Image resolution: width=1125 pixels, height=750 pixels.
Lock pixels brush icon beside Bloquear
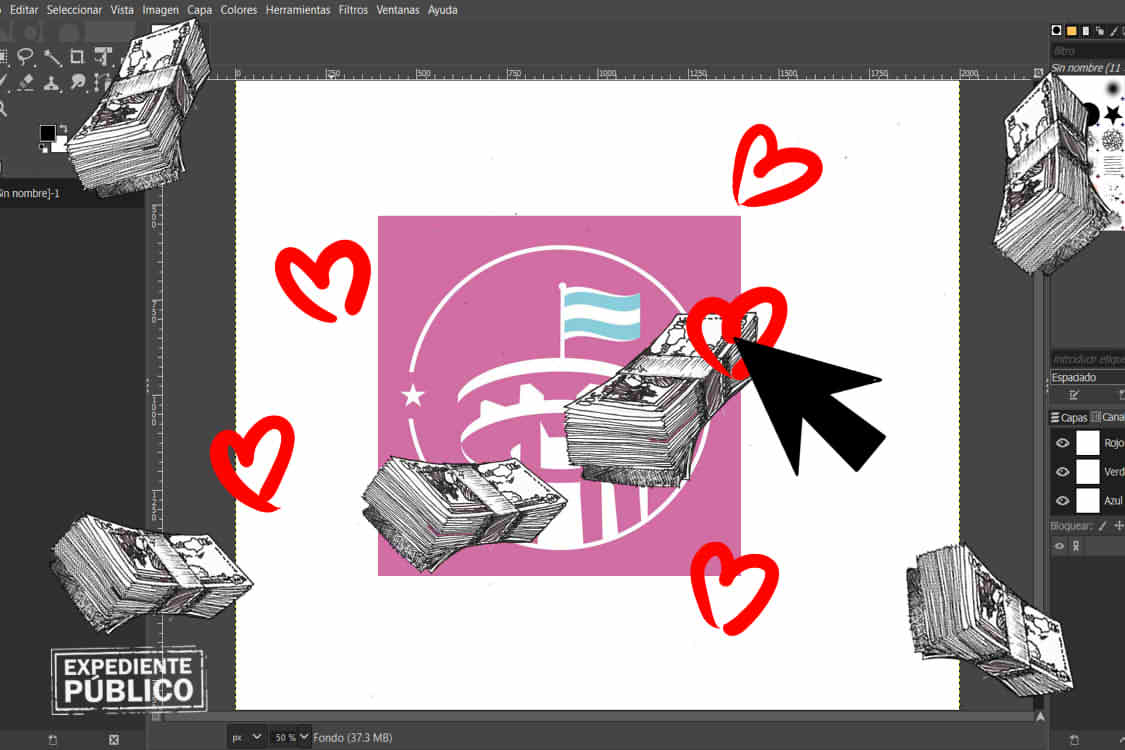[1103, 526]
